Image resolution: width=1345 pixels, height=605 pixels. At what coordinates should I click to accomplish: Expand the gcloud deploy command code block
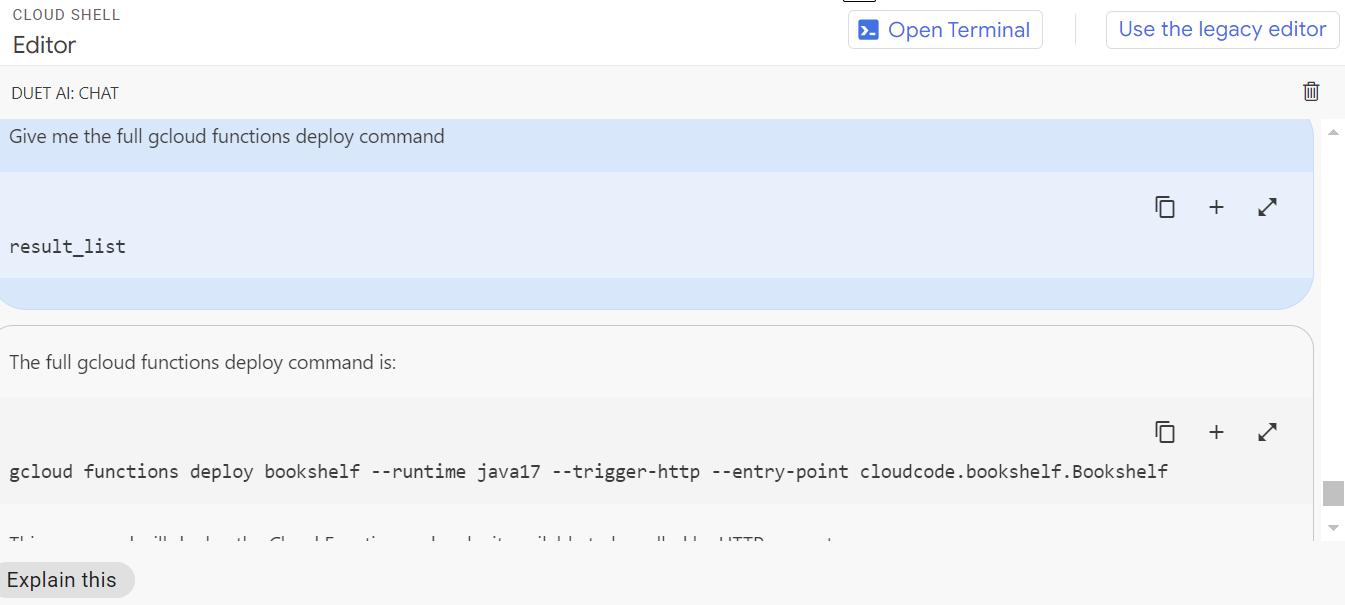(1267, 432)
